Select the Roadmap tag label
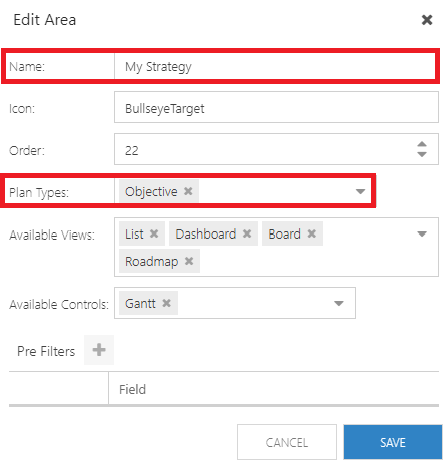The width and height of the screenshot is (448, 466). point(151,261)
